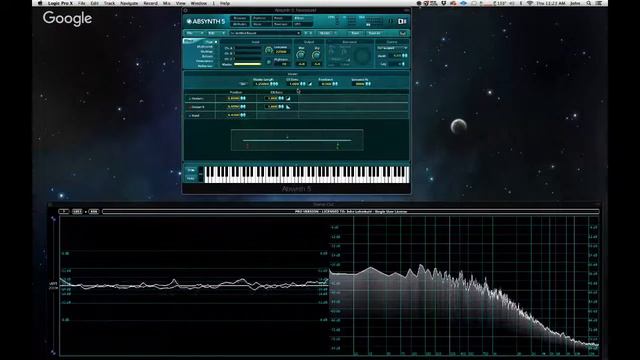The image size is (640, 360).
Task: Open the Window menu
Action: click(199, 3)
